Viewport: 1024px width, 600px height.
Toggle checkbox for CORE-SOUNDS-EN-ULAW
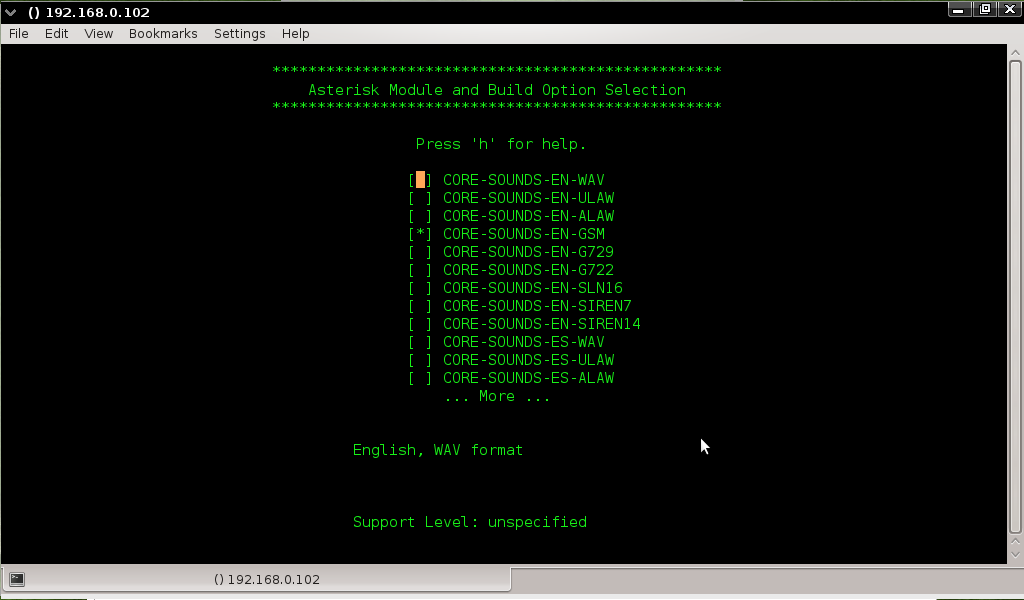[420, 198]
